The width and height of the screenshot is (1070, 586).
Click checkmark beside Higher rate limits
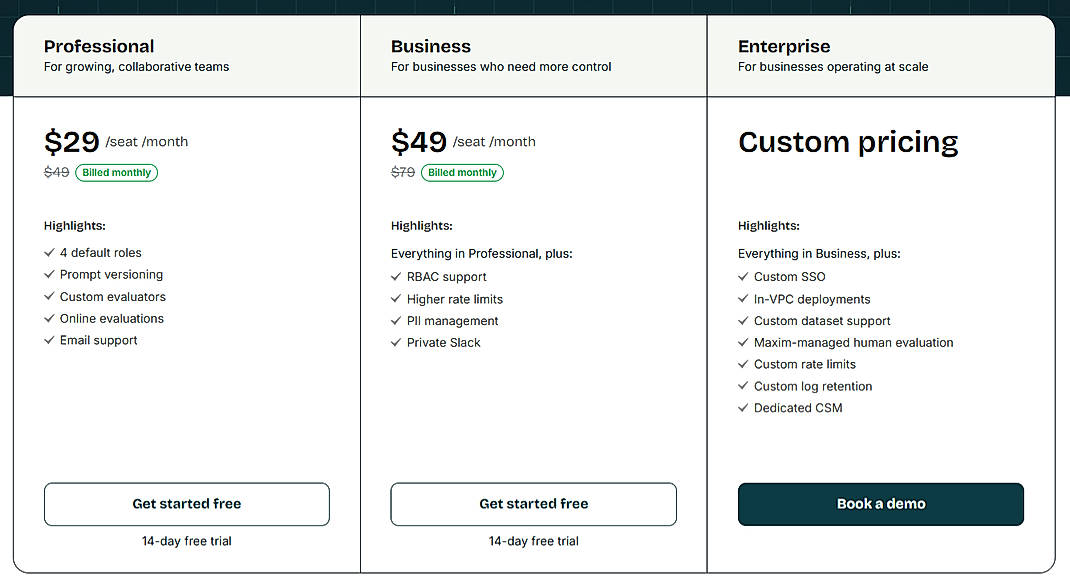396,299
